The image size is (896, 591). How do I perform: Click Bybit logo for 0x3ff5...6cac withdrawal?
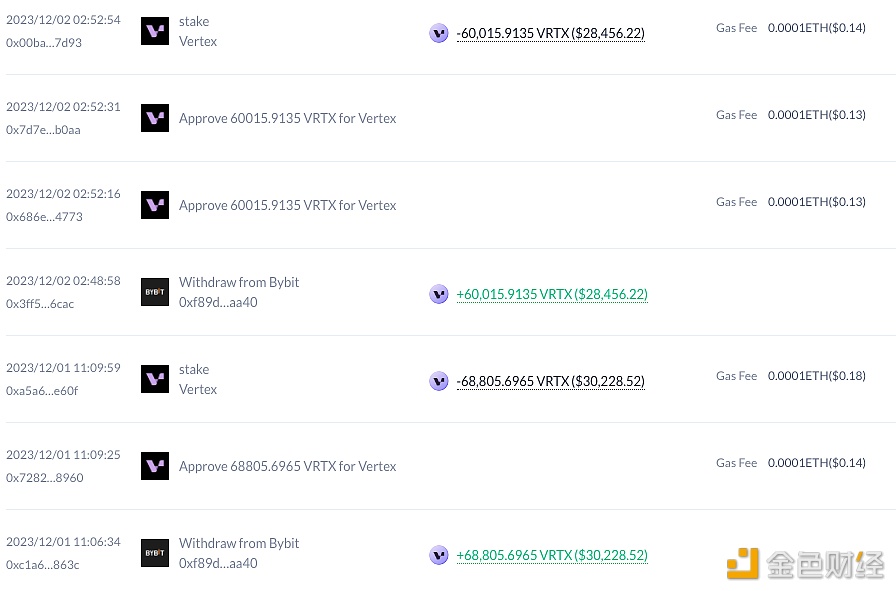coord(155,292)
